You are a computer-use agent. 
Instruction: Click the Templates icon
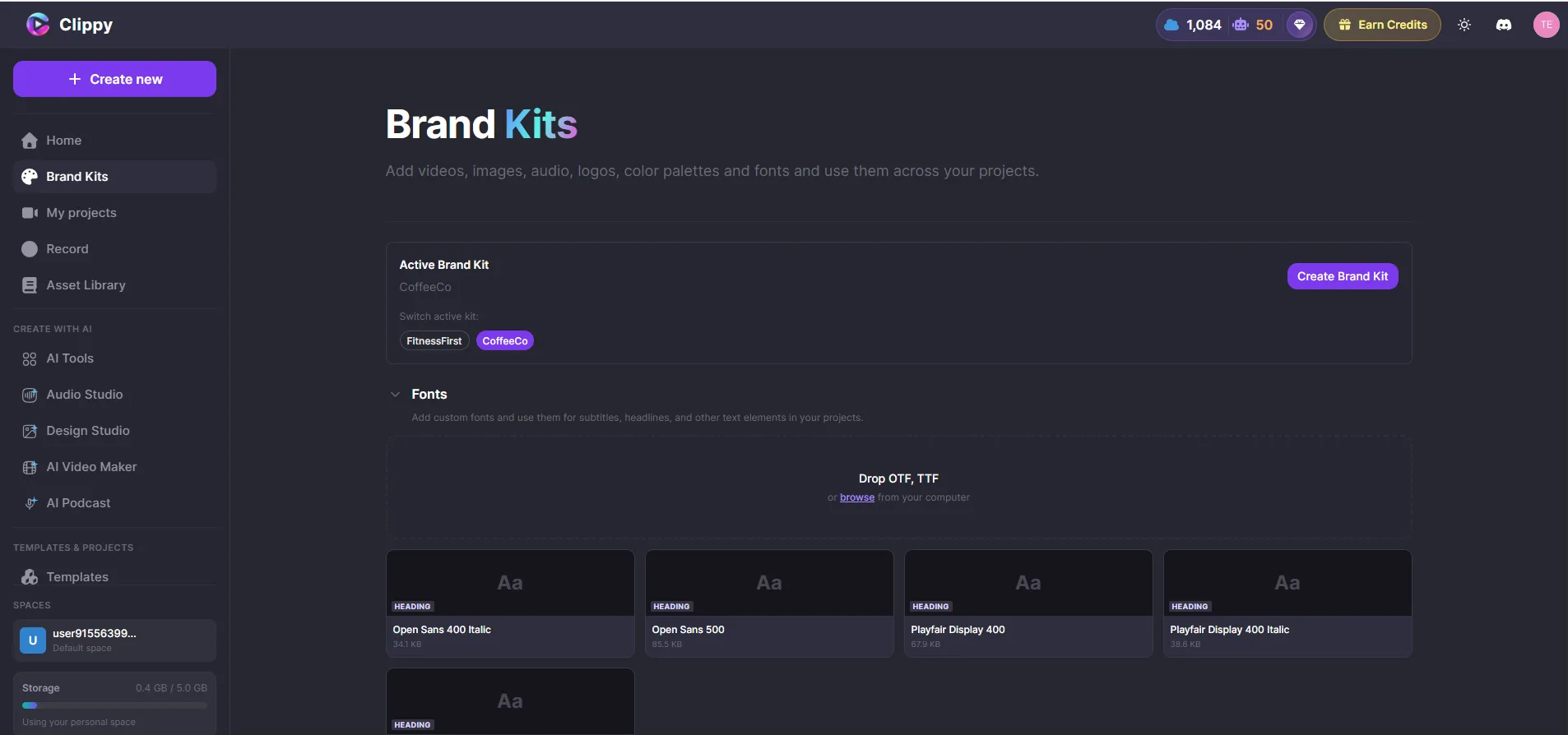coord(30,577)
